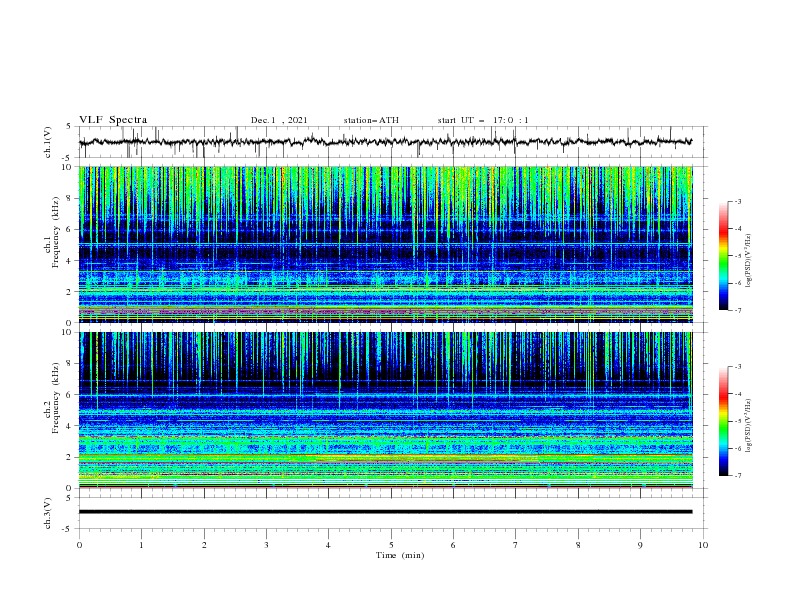Click the "-5" tick of ch.3(V) axis
Image resolution: width=792 pixels, height=612 pixels.
coord(67,529)
